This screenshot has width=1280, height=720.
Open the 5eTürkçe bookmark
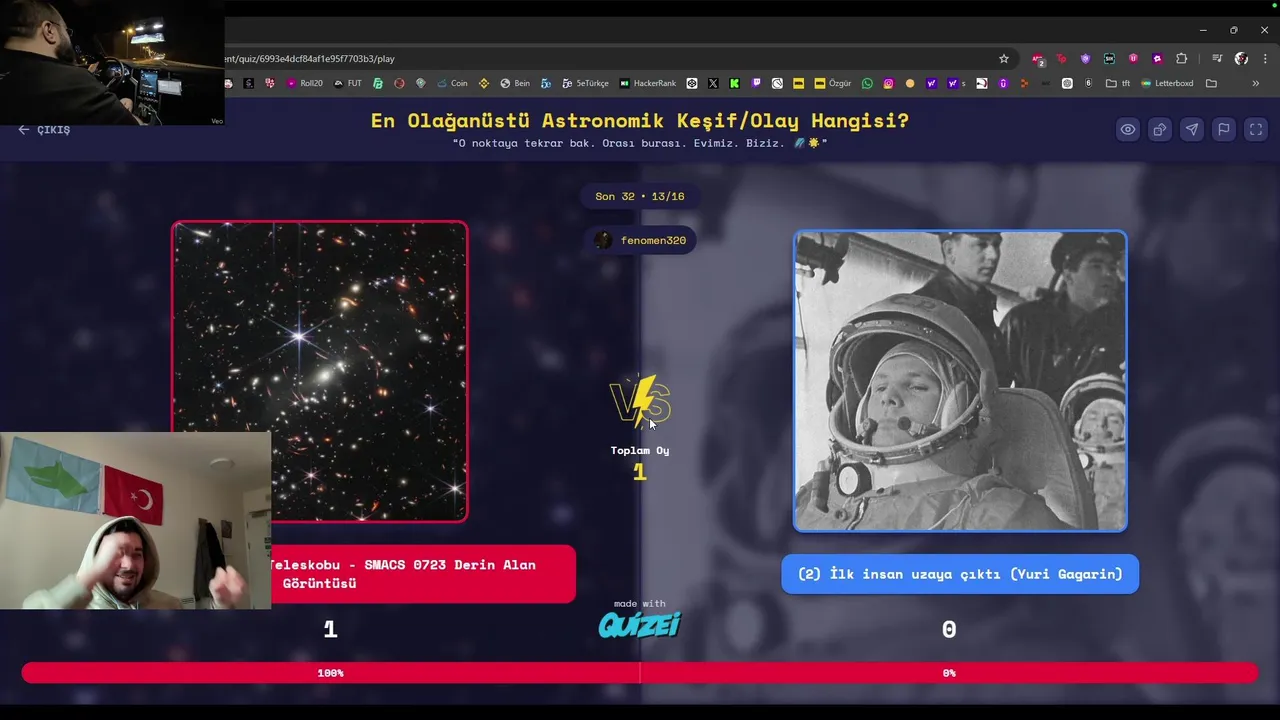tap(585, 83)
